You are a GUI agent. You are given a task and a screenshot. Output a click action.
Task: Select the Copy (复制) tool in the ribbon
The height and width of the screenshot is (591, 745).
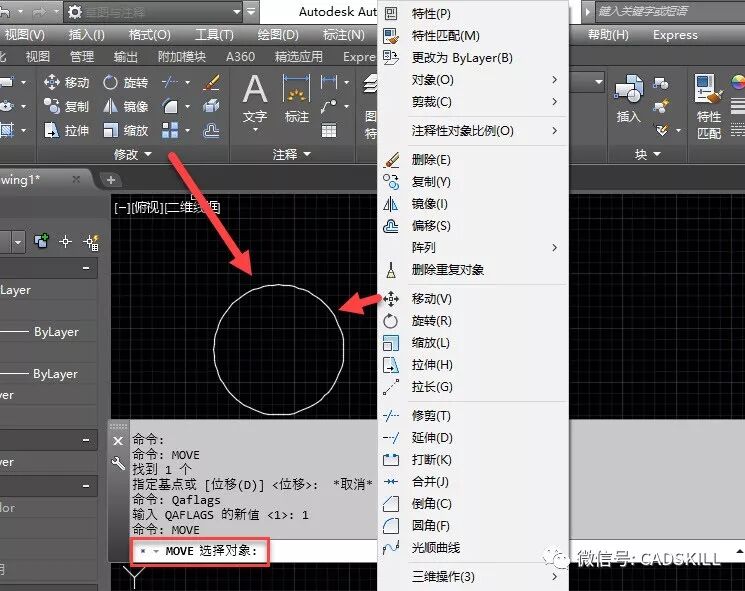(66, 106)
